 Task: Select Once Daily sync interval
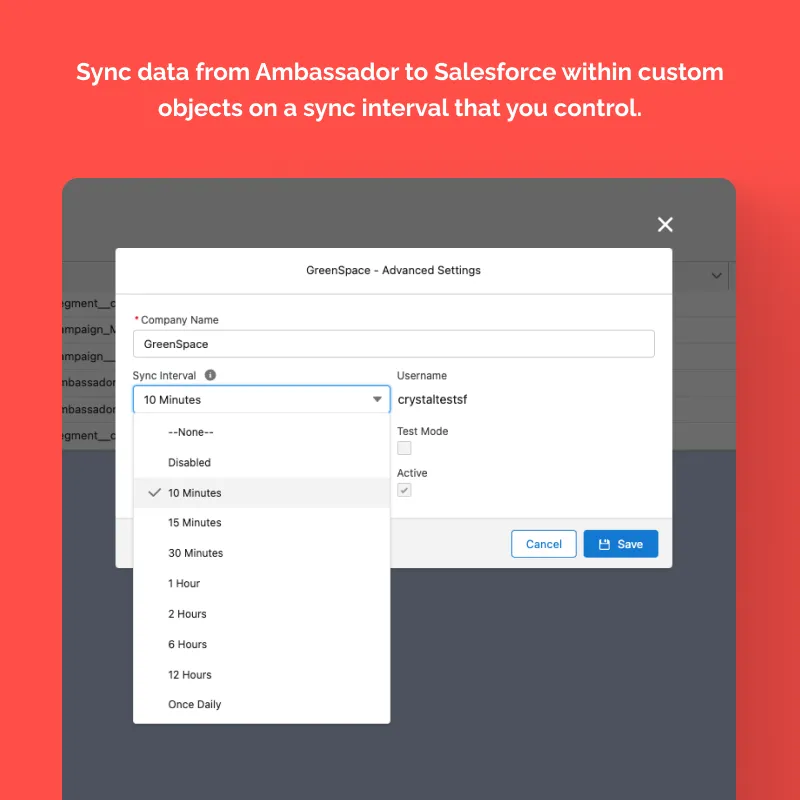point(261,704)
